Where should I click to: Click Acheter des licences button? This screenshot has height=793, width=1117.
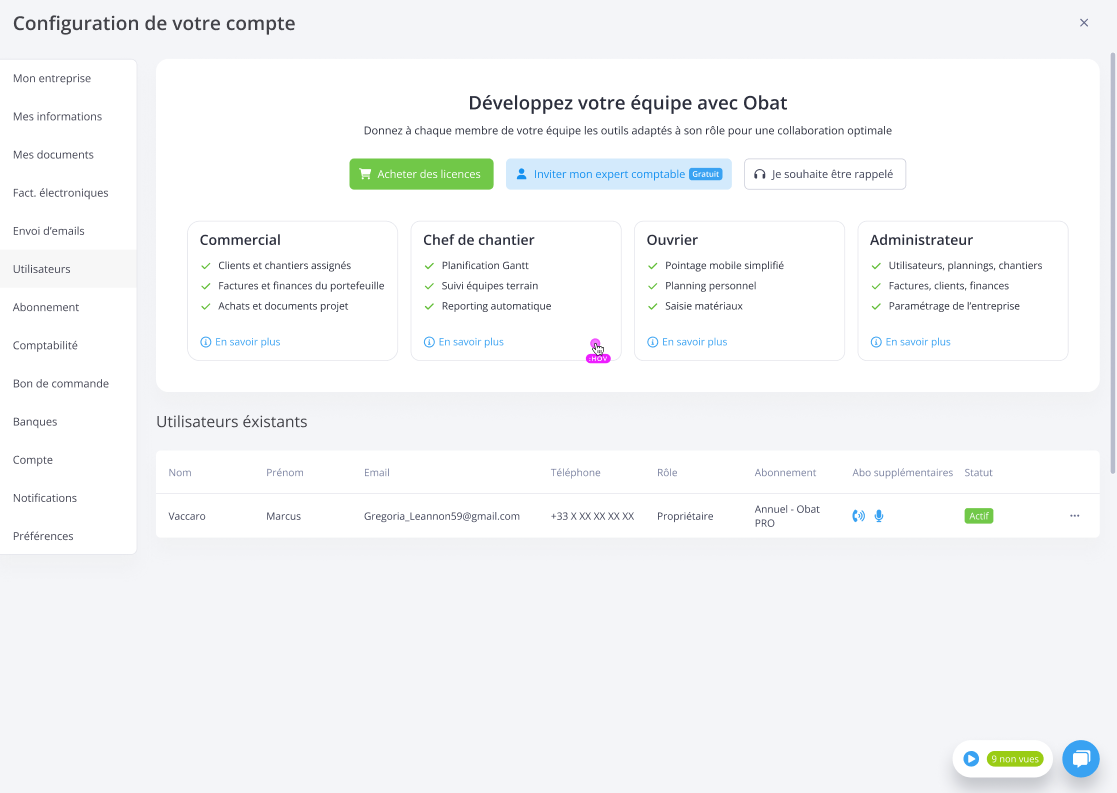coord(420,174)
